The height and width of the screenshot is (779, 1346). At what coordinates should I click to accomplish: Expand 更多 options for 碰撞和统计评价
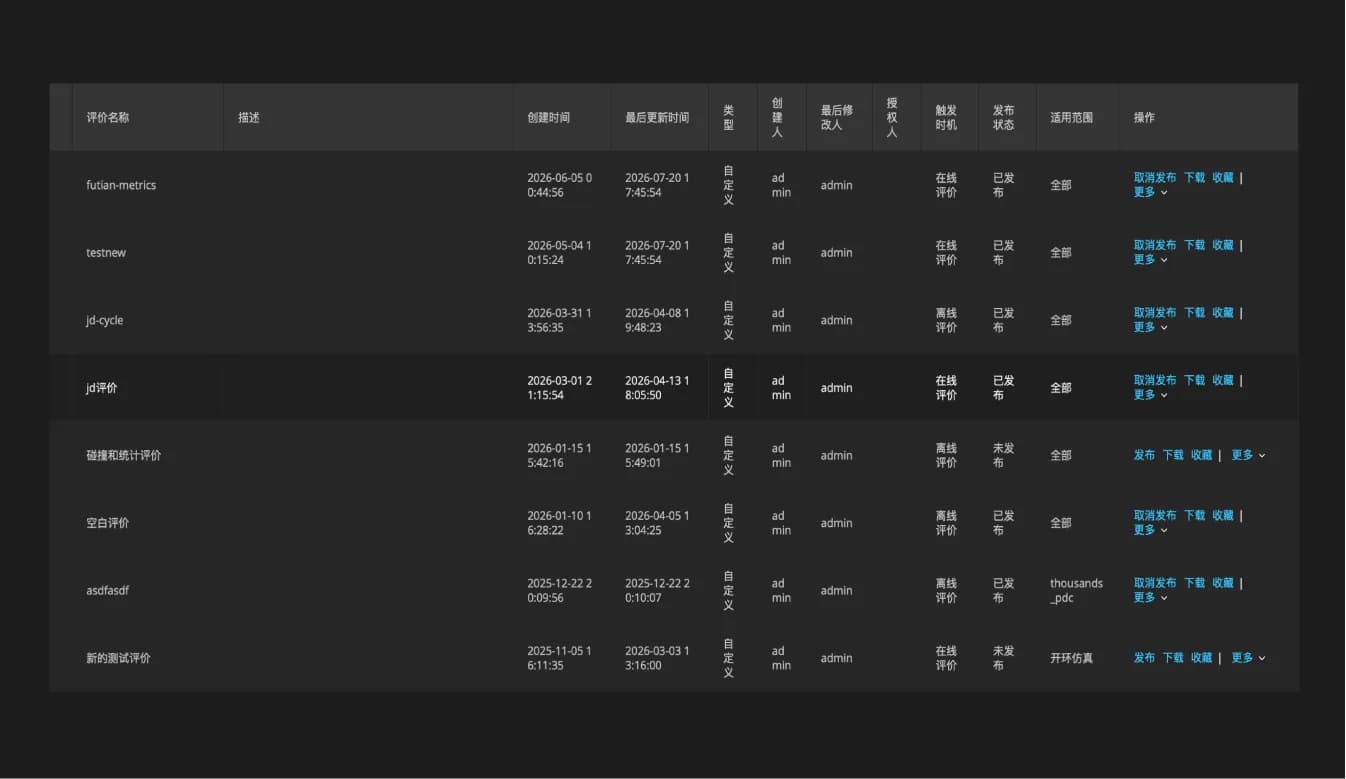coord(1248,455)
